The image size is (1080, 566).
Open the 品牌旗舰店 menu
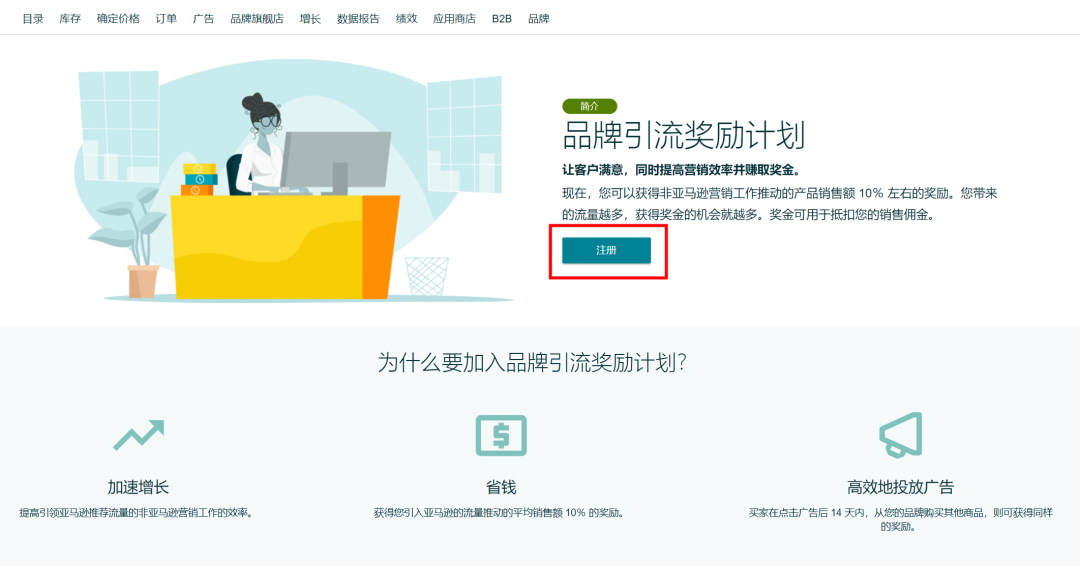(x=257, y=19)
